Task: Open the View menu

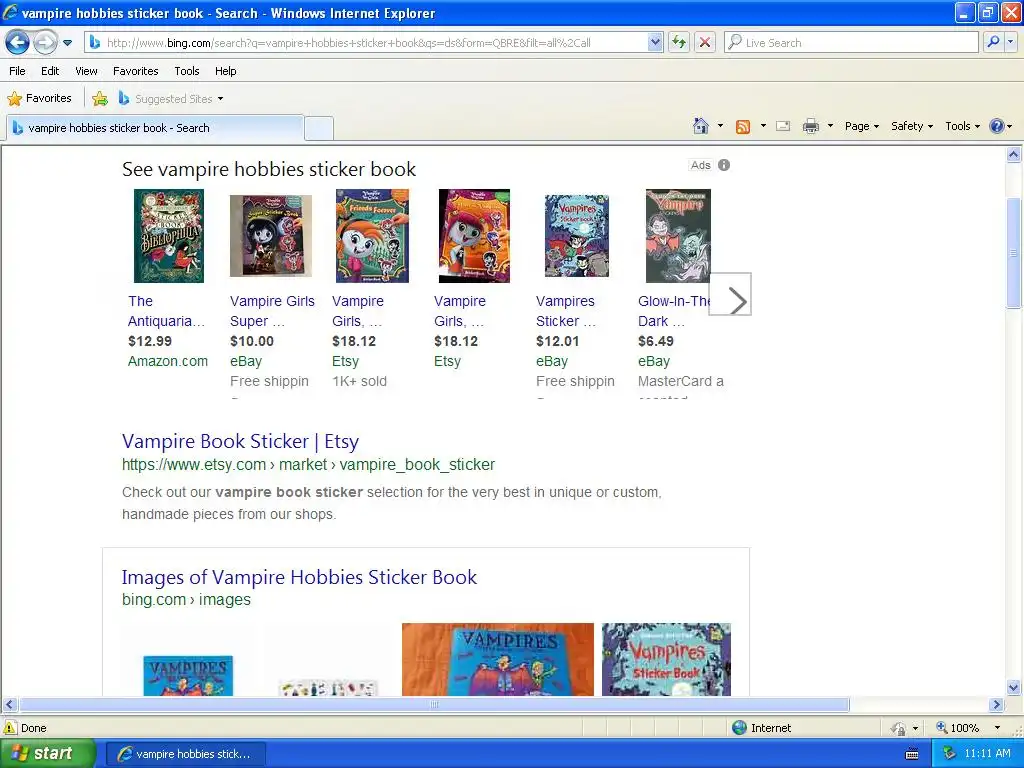Action: click(86, 71)
